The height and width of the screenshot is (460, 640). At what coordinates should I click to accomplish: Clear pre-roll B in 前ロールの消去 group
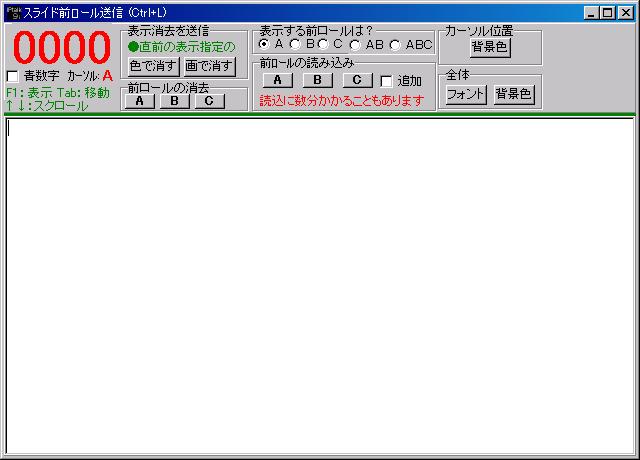(175, 101)
